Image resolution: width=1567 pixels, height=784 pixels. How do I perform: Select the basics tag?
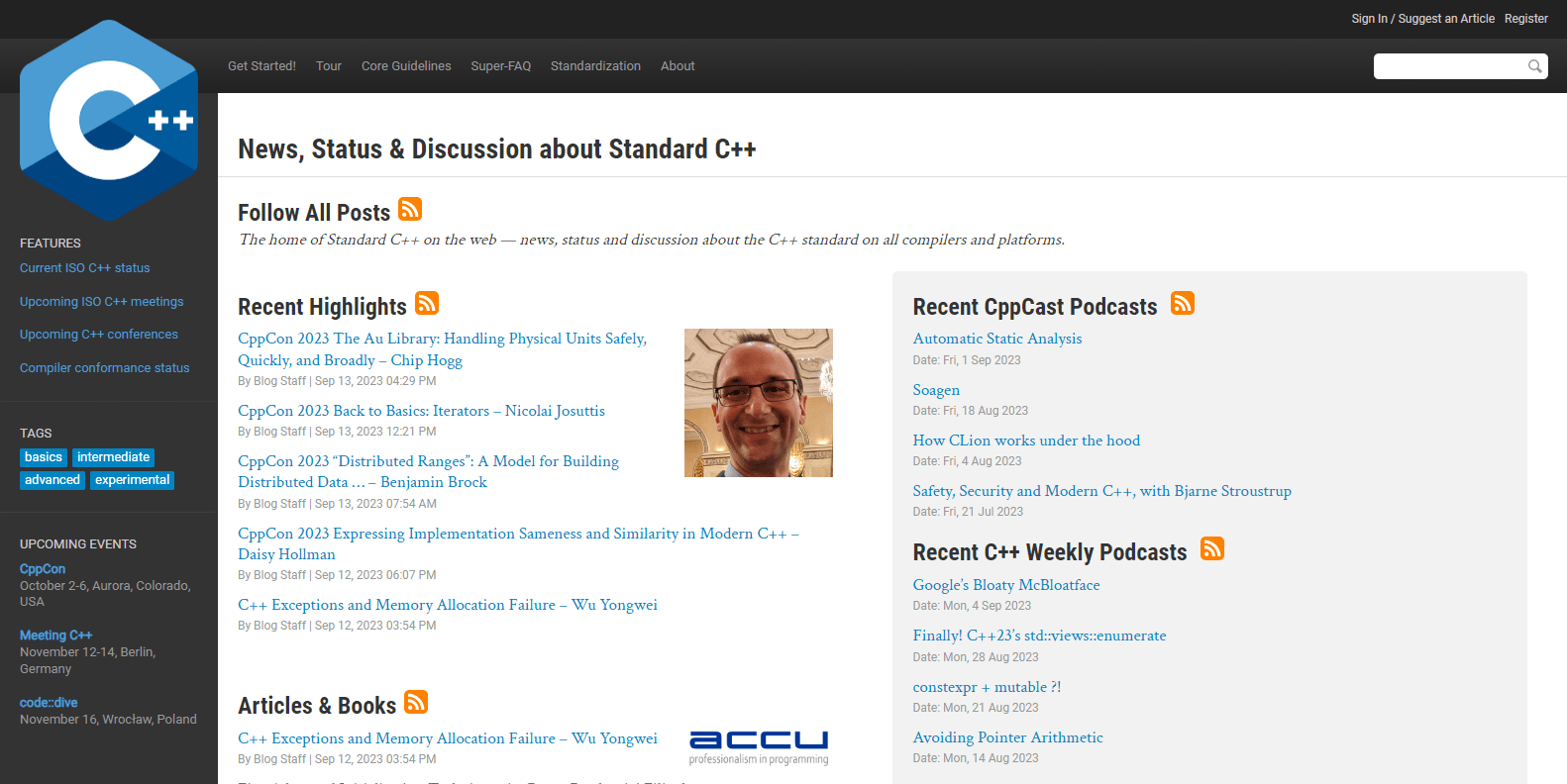[44, 457]
